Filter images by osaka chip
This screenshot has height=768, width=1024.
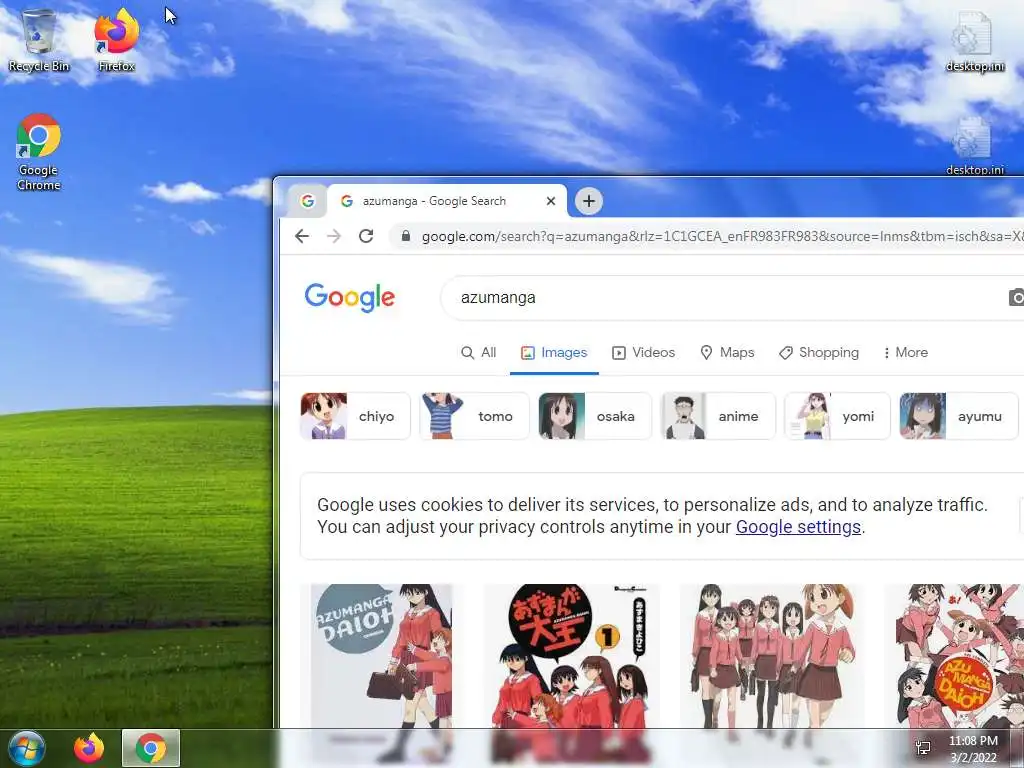(595, 416)
